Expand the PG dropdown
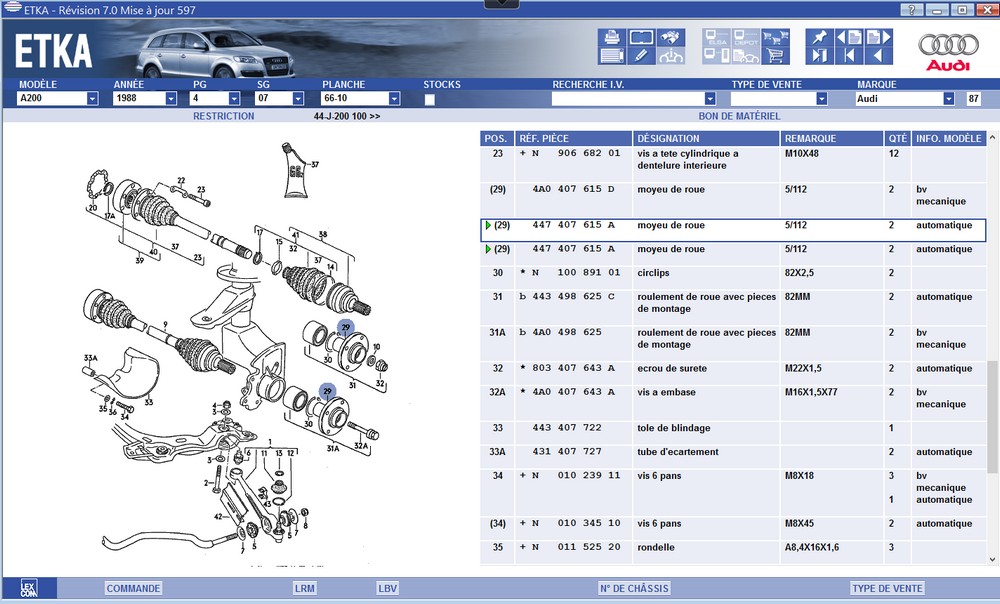The height and width of the screenshot is (604, 1000). (234, 98)
